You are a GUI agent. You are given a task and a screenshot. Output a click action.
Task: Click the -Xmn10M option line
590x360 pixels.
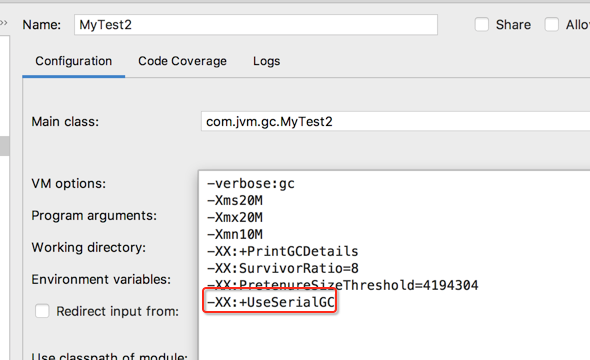pos(235,234)
